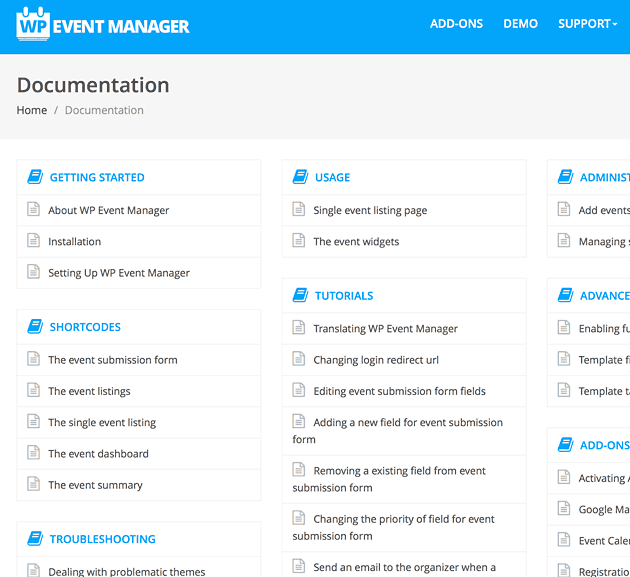Viewport: 630px width, 577px height.
Task: Open the GETTING STARTED section heading
Action: coord(97,177)
